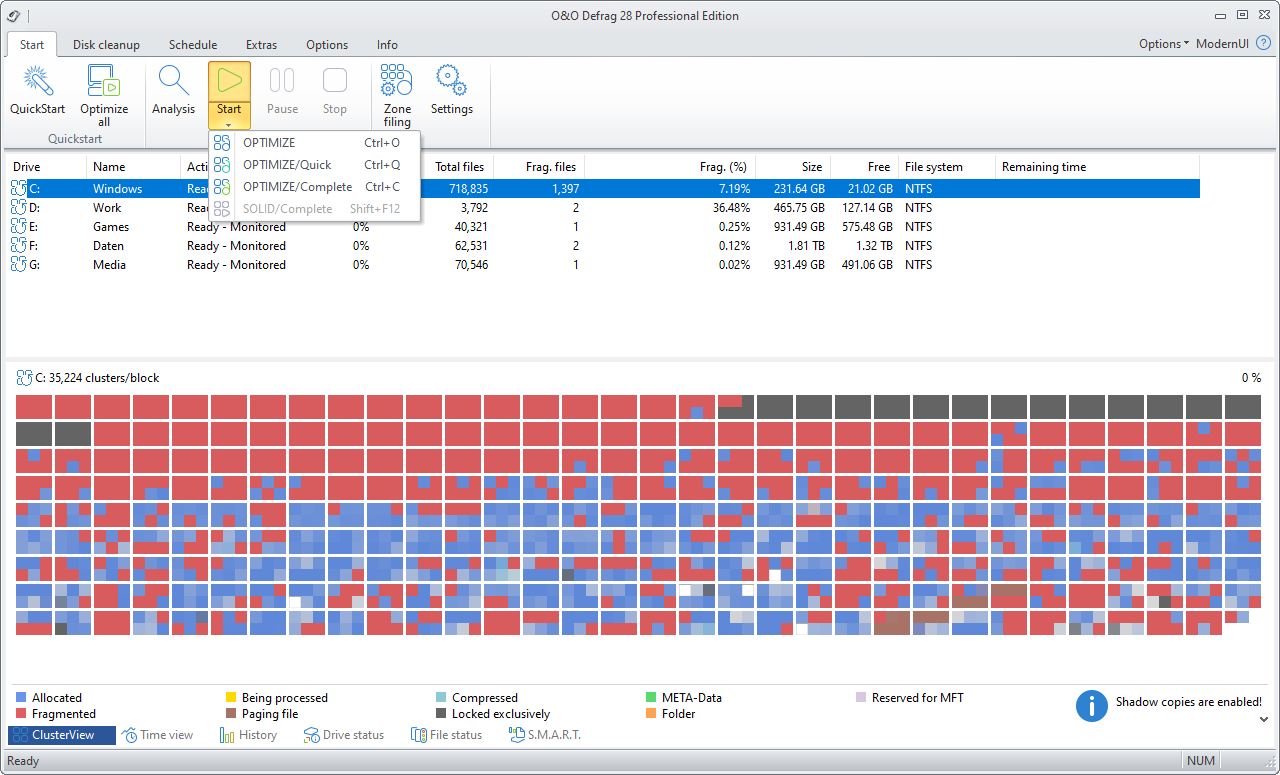Click the ModernUI link
This screenshot has height=775, width=1280.
(x=1222, y=44)
